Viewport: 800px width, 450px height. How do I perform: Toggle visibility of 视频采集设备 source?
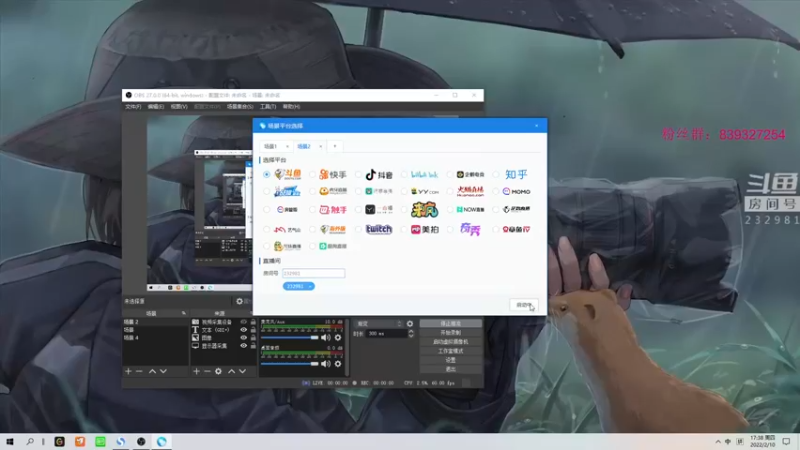(x=243, y=322)
